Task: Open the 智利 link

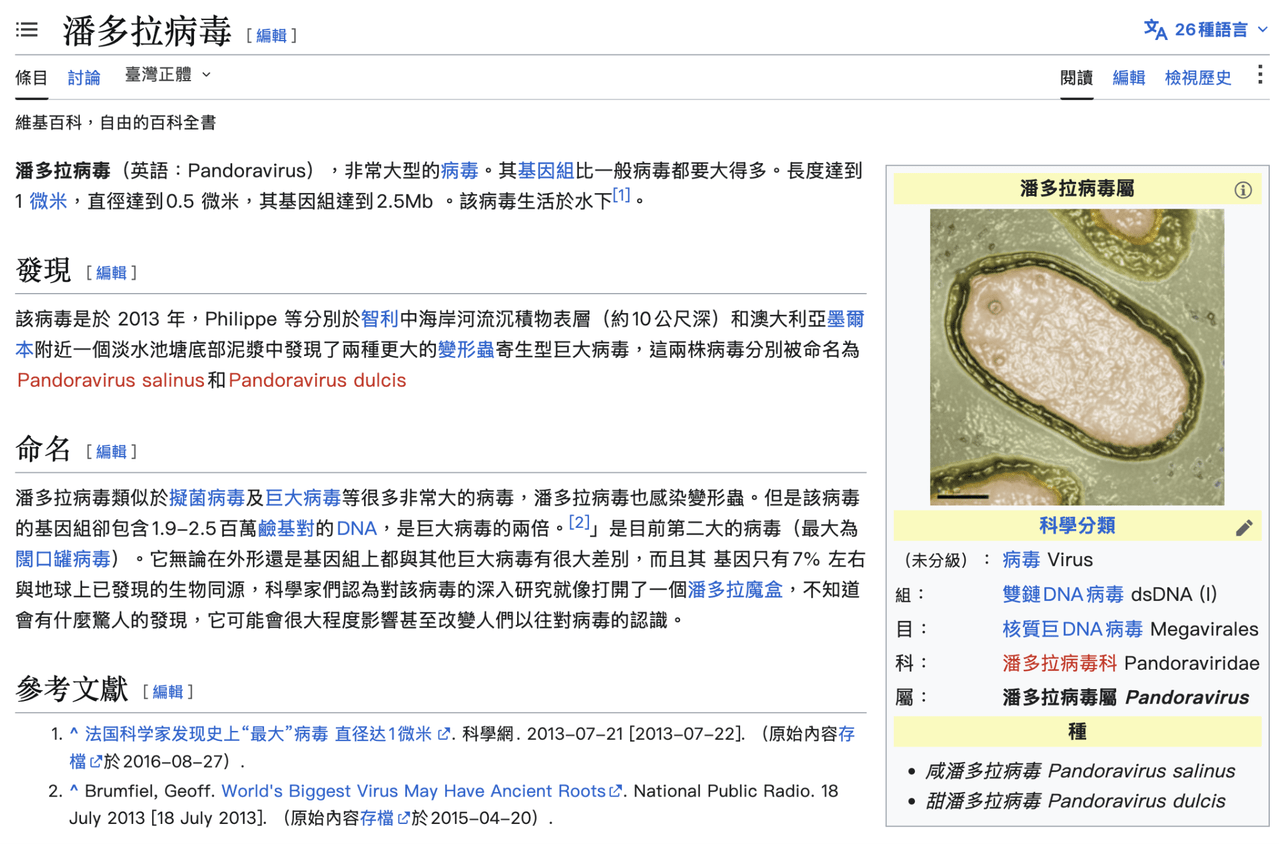Action: (380, 320)
